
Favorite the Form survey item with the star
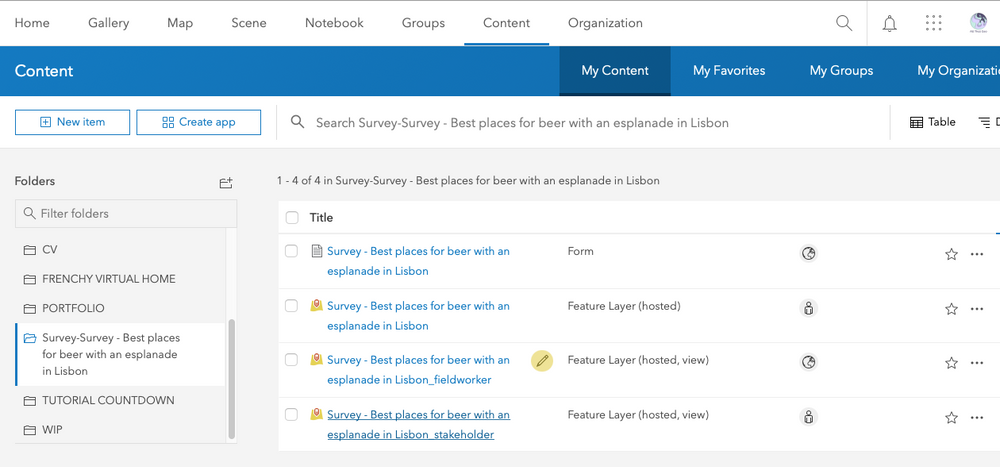(951, 254)
